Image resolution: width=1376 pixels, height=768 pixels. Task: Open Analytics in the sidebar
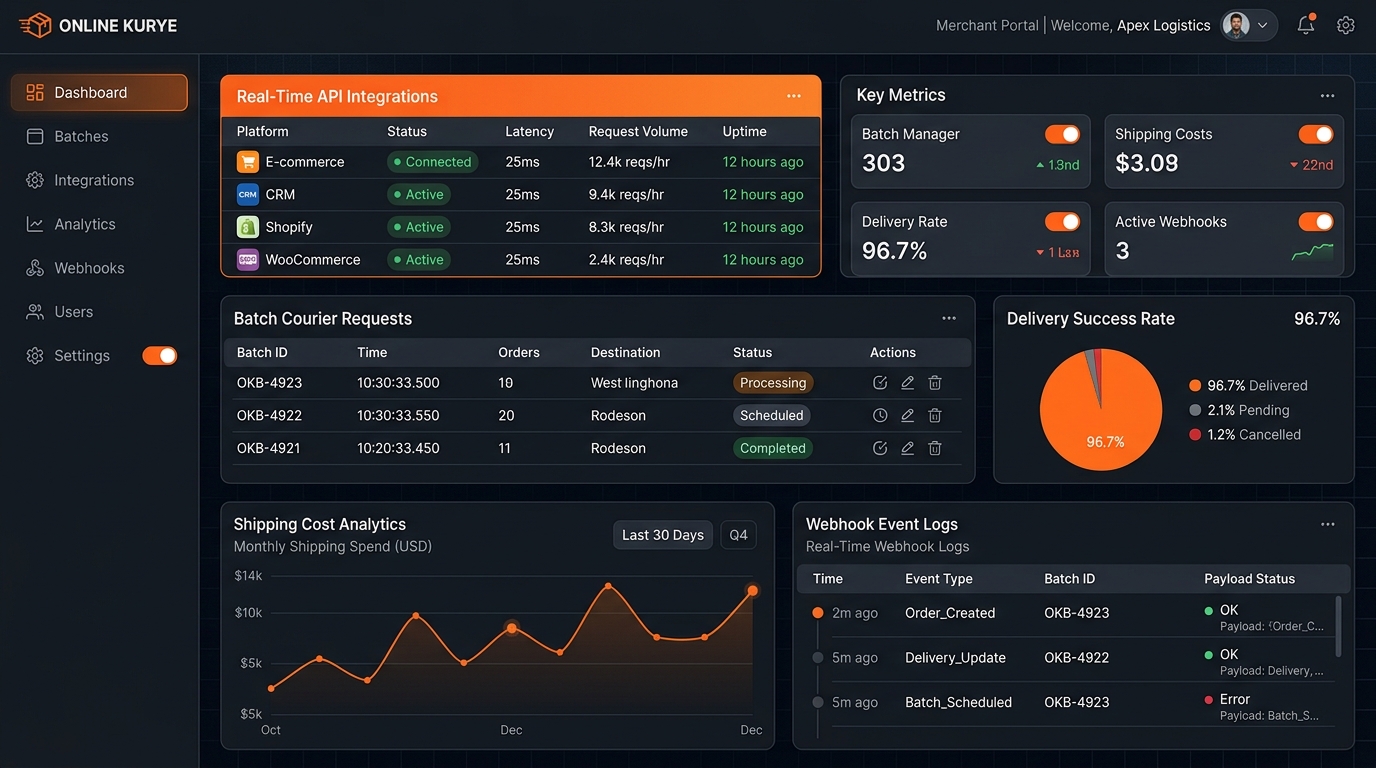[x=99, y=224]
